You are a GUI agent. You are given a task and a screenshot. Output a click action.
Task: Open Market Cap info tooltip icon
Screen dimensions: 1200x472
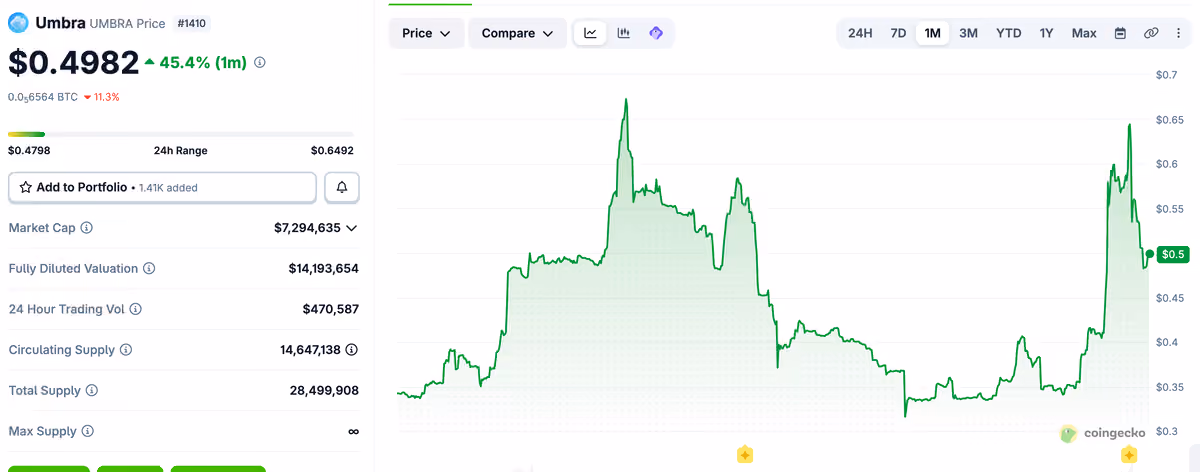click(x=86, y=228)
